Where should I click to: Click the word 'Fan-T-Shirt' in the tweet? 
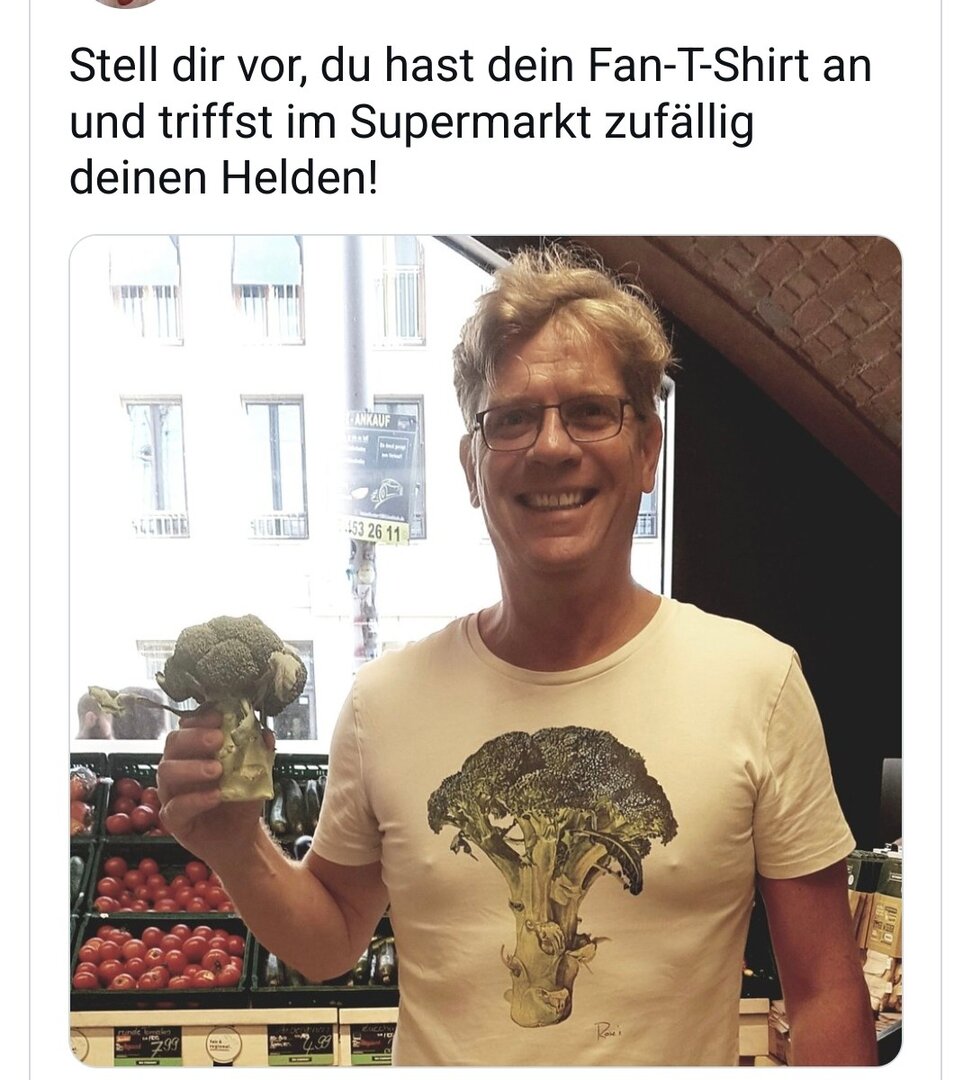coord(698,65)
